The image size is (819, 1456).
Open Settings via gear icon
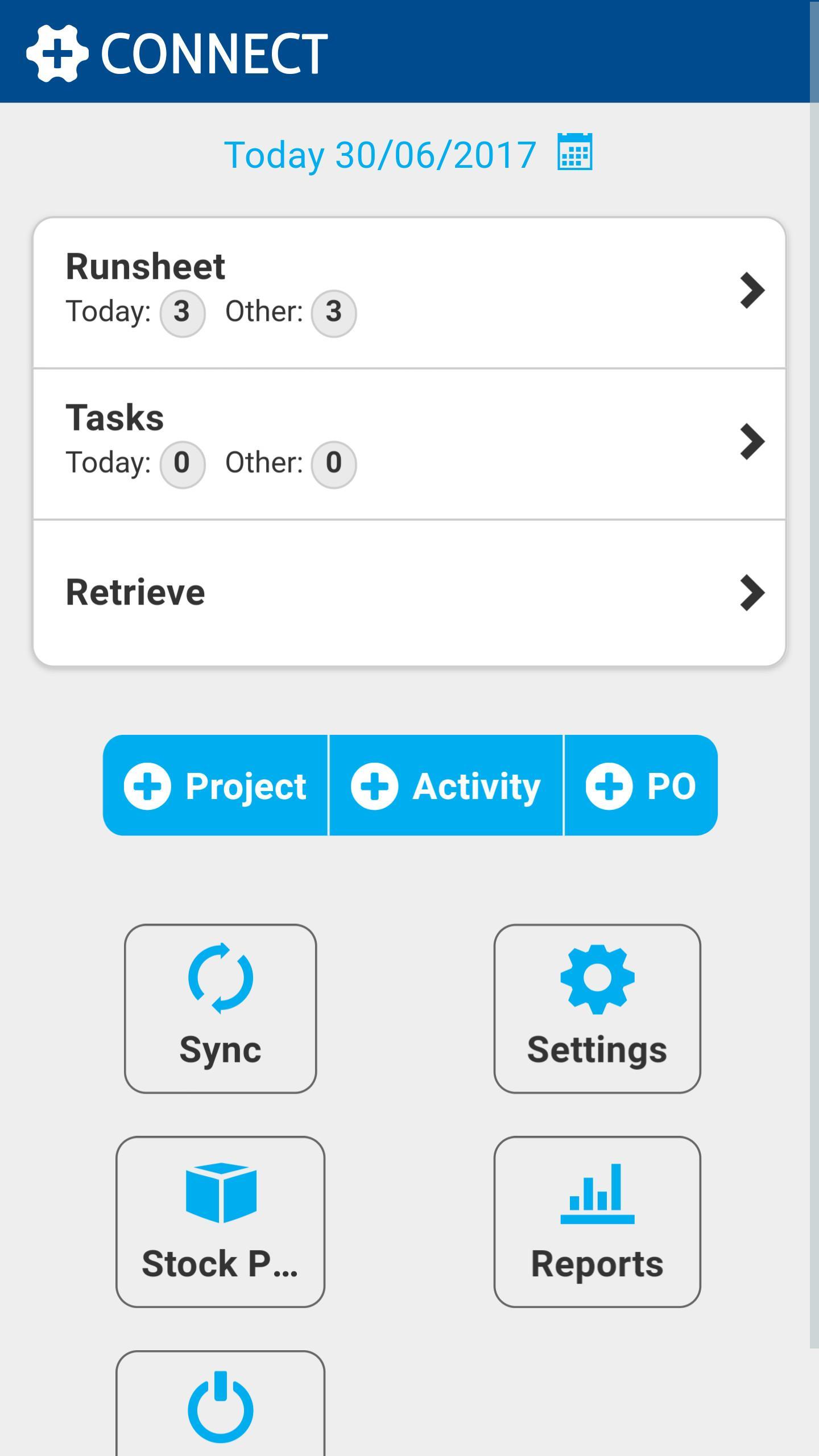pos(597,979)
